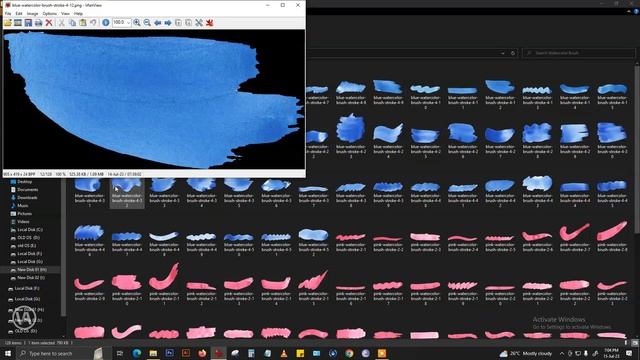Image resolution: width=640 pixels, height=360 pixels.
Task: Open the Options menu in IrfanView
Action: (50, 13)
